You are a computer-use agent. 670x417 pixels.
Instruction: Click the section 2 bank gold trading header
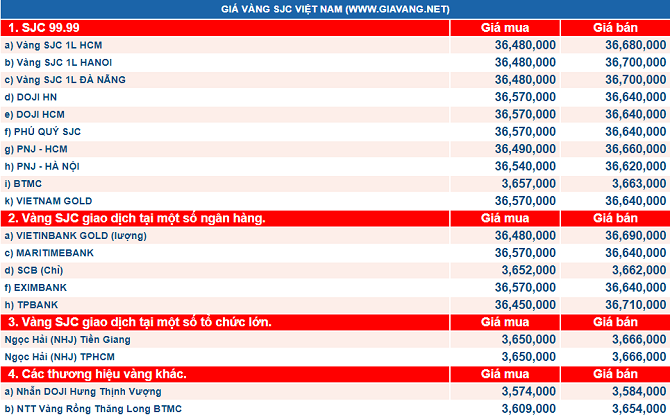[137, 218]
